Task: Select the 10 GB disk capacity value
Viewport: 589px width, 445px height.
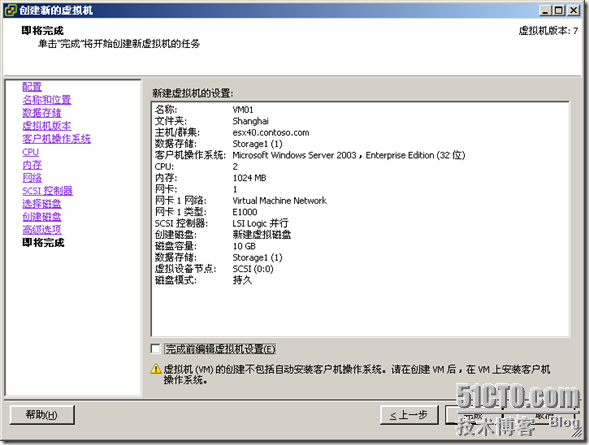Action: (244, 246)
